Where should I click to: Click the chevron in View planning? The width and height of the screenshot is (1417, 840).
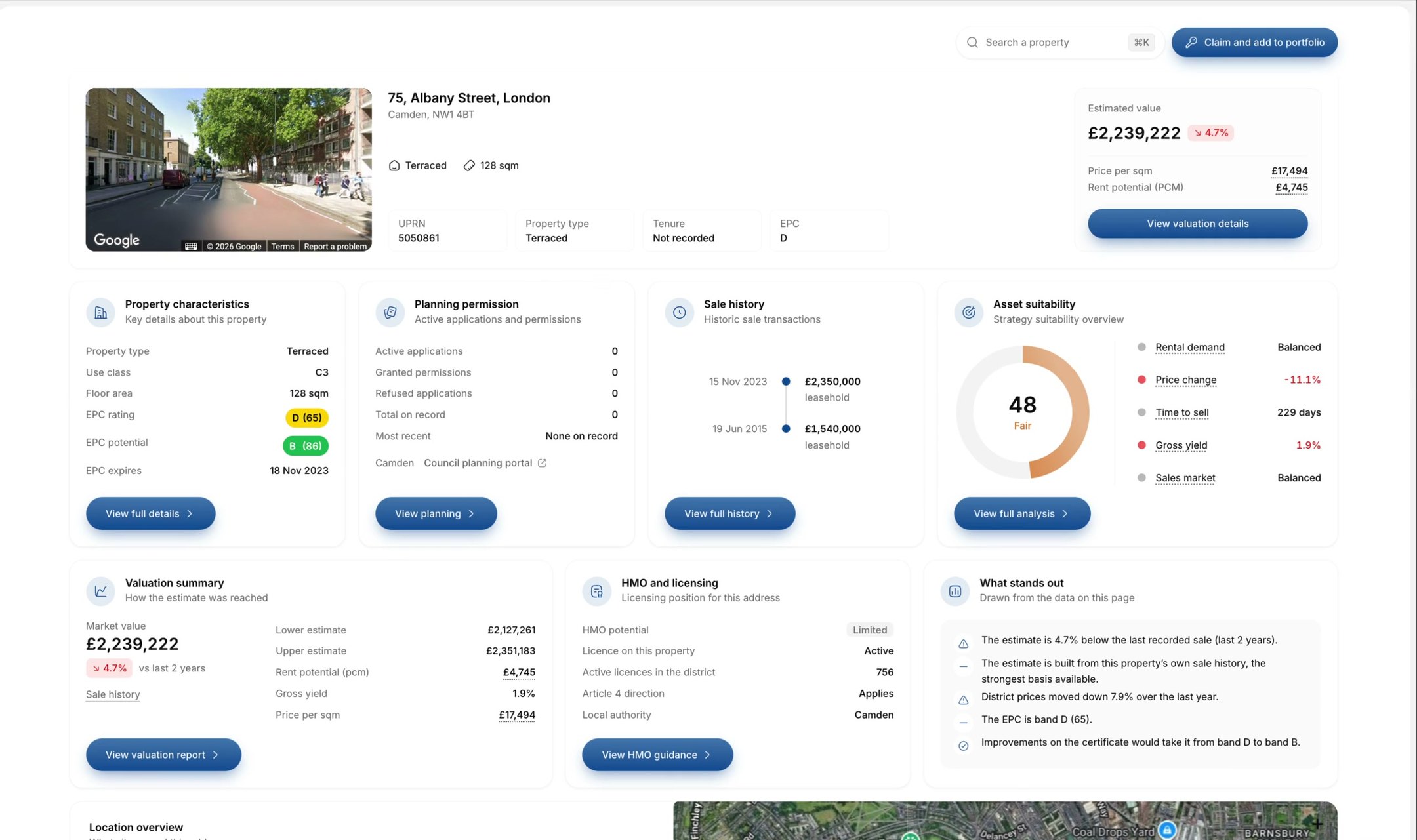pyautogui.click(x=471, y=514)
